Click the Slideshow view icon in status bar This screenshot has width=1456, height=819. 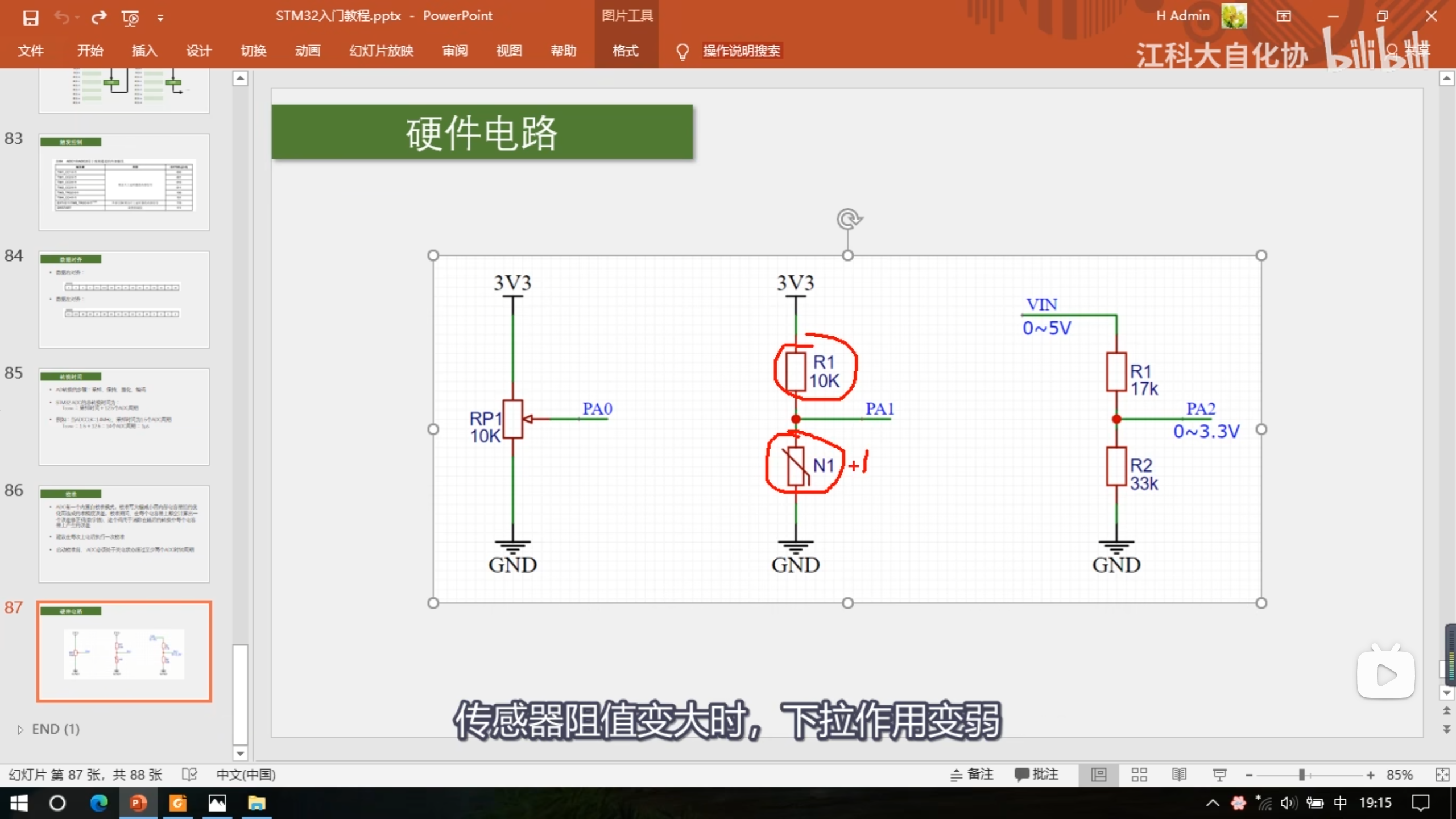(x=1219, y=775)
